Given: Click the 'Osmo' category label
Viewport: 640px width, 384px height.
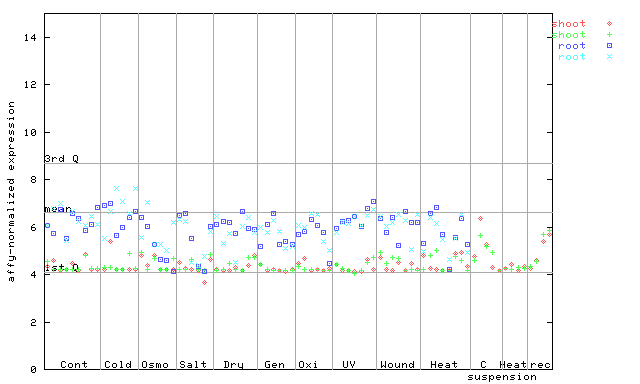Looking at the screenshot, I should [x=155, y=364].
